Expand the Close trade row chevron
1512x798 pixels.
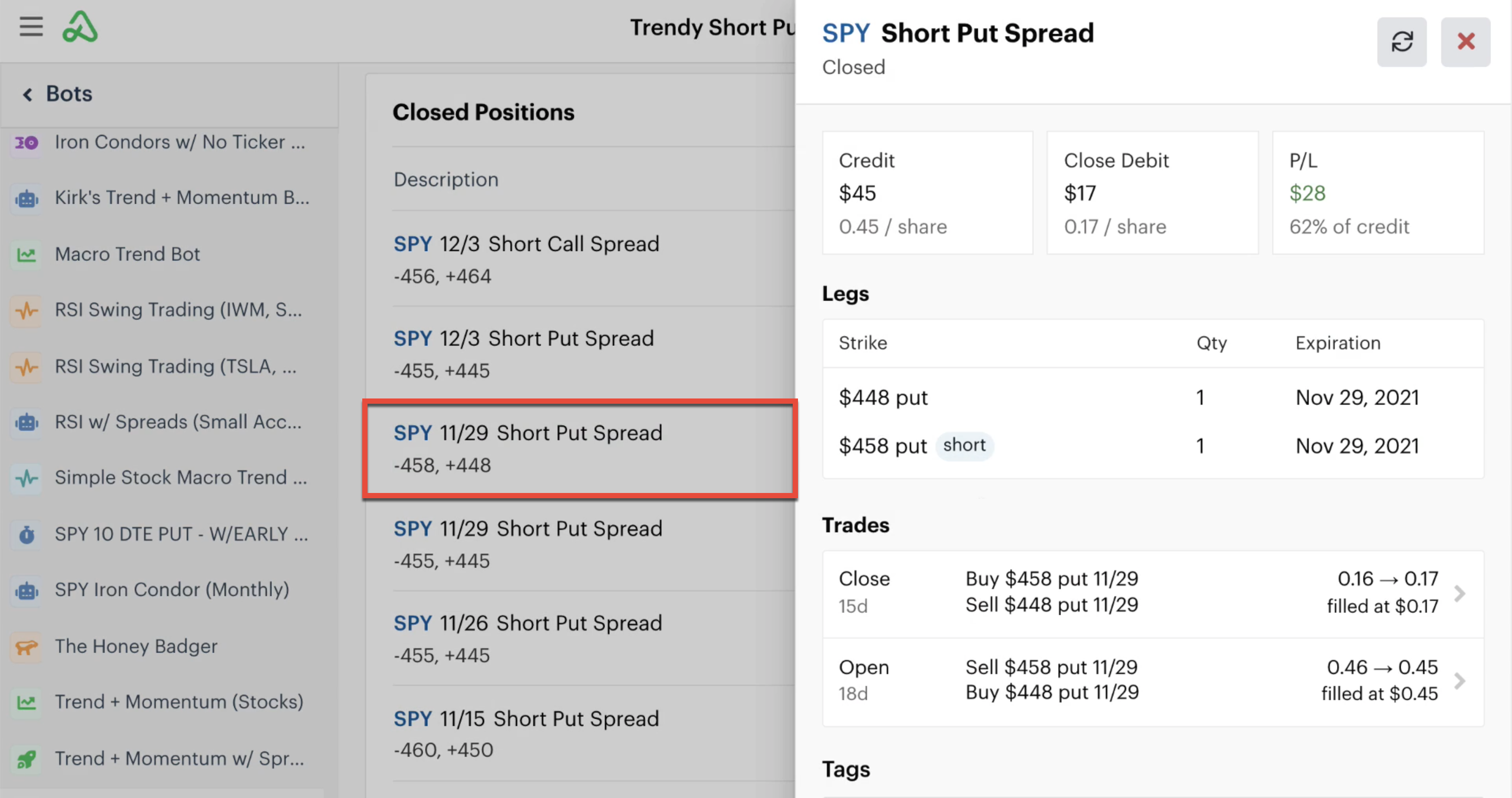pyautogui.click(x=1459, y=593)
